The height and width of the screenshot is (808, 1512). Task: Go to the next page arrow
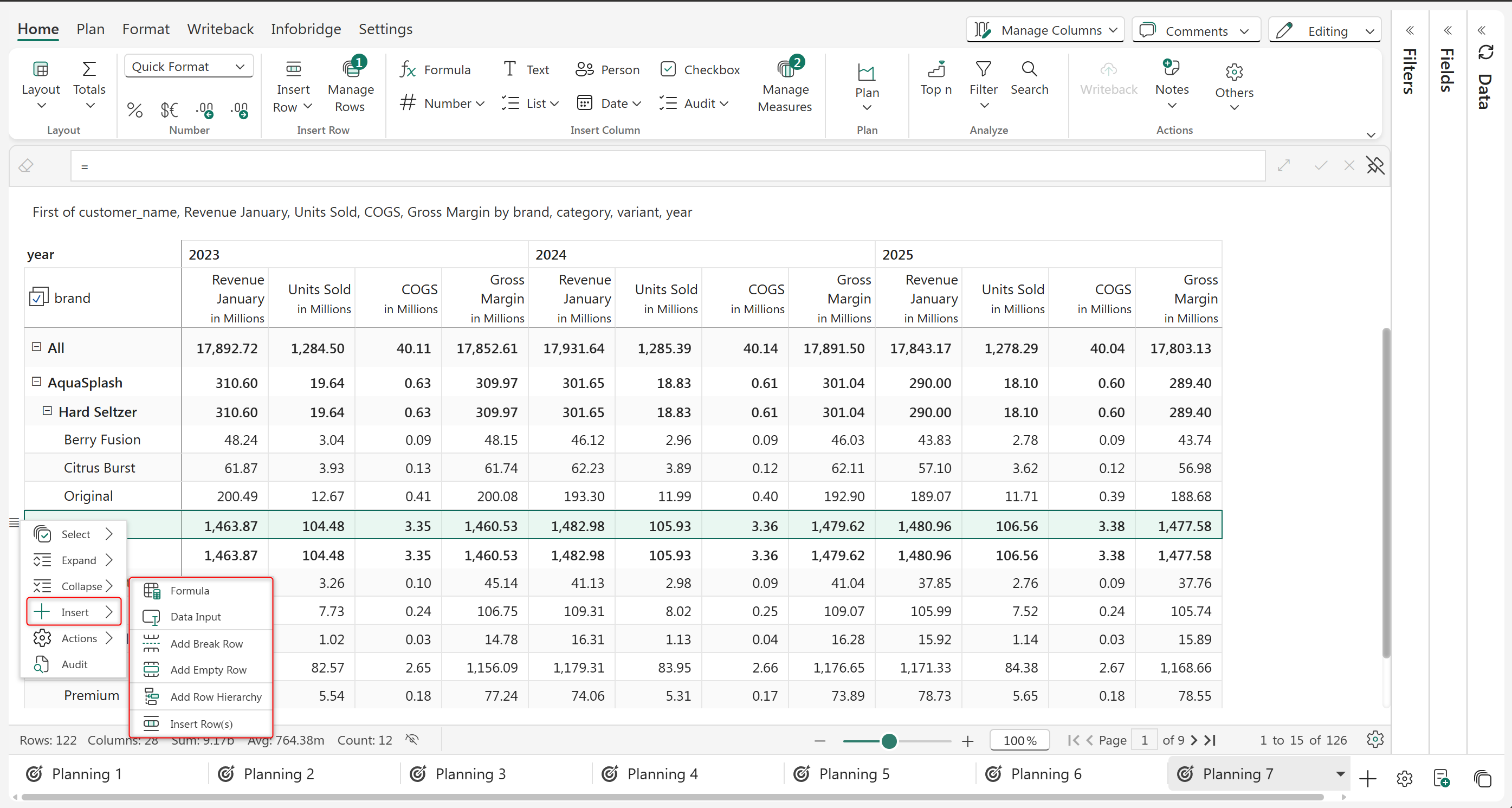click(1193, 740)
